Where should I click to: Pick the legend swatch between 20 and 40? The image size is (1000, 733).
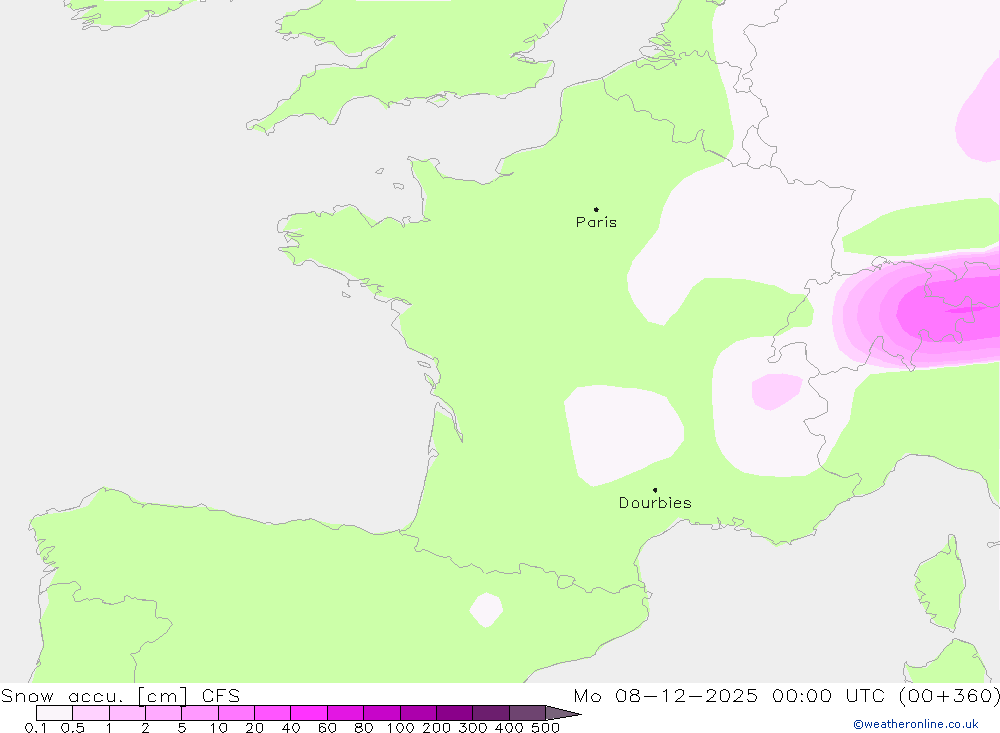(272, 713)
